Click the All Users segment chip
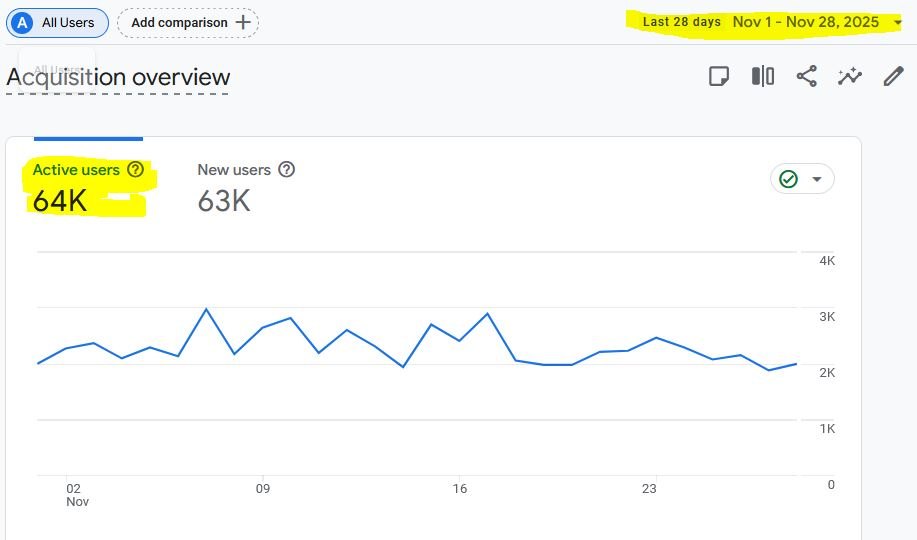 point(57,23)
